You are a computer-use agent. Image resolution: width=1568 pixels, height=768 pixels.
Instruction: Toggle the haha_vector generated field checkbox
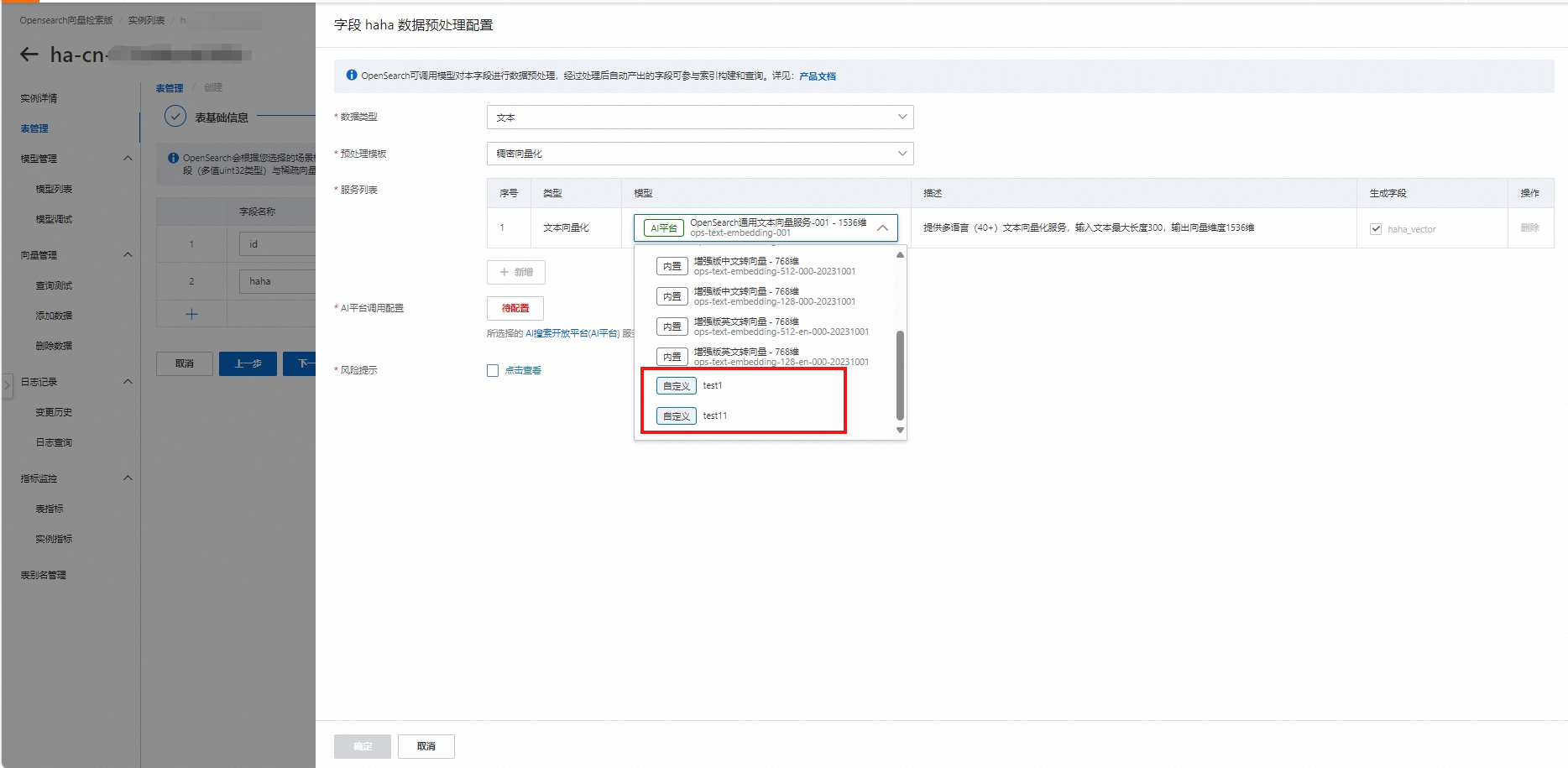pos(1376,228)
